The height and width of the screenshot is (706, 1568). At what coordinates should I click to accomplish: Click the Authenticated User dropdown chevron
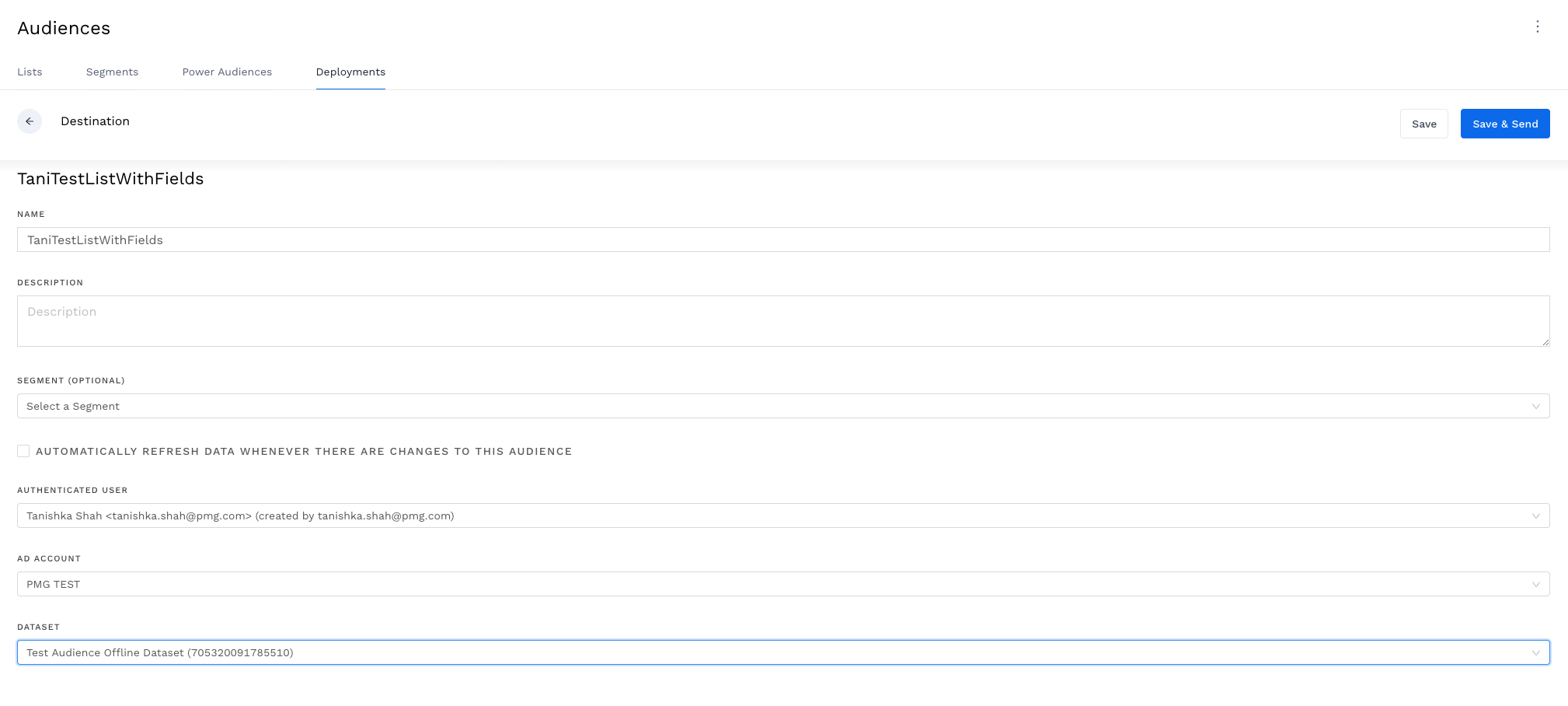(1536, 516)
